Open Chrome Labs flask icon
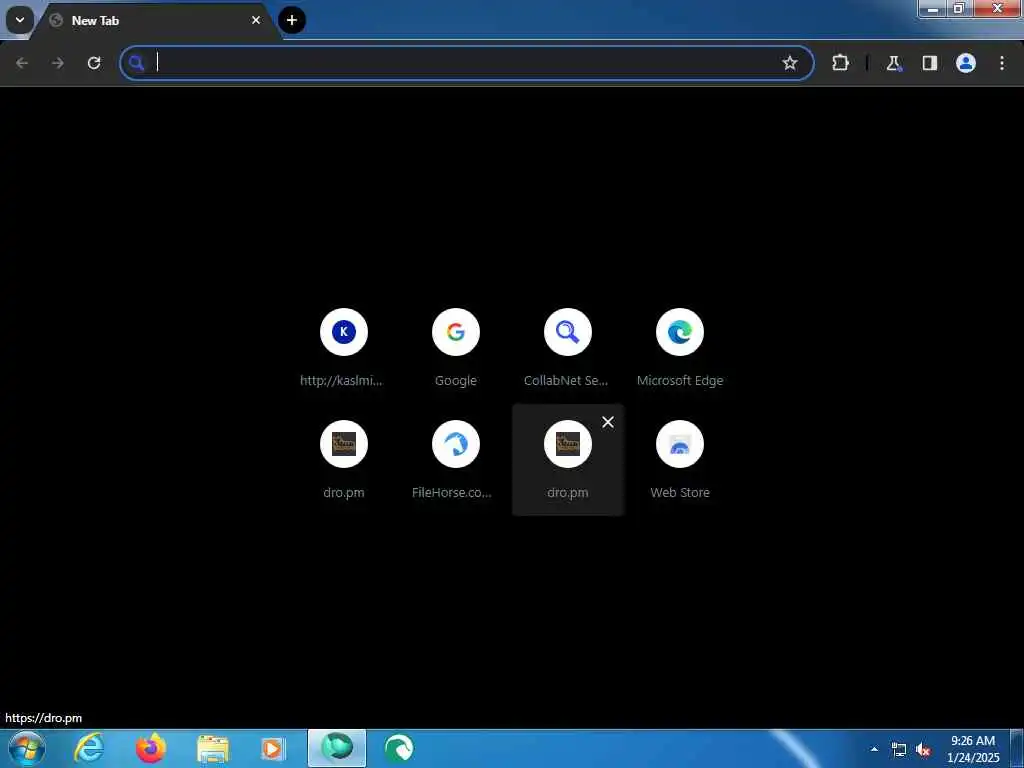 pos(893,63)
